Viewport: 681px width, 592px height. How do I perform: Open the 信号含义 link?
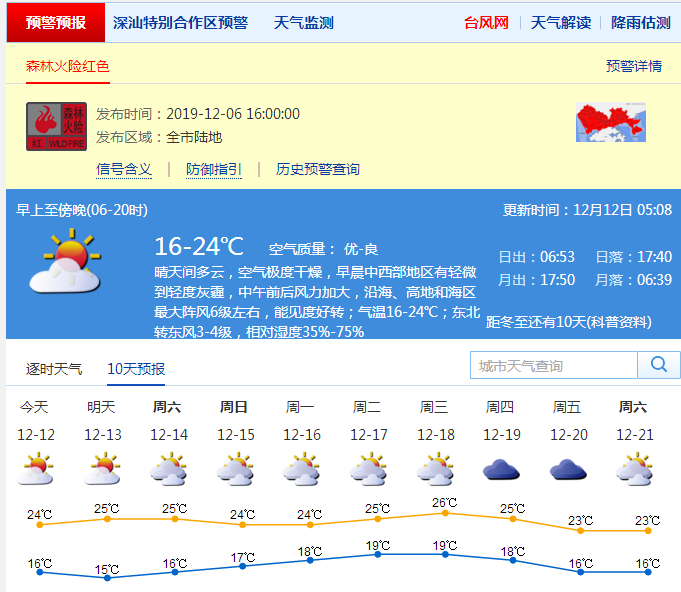click(x=124, y=169)
